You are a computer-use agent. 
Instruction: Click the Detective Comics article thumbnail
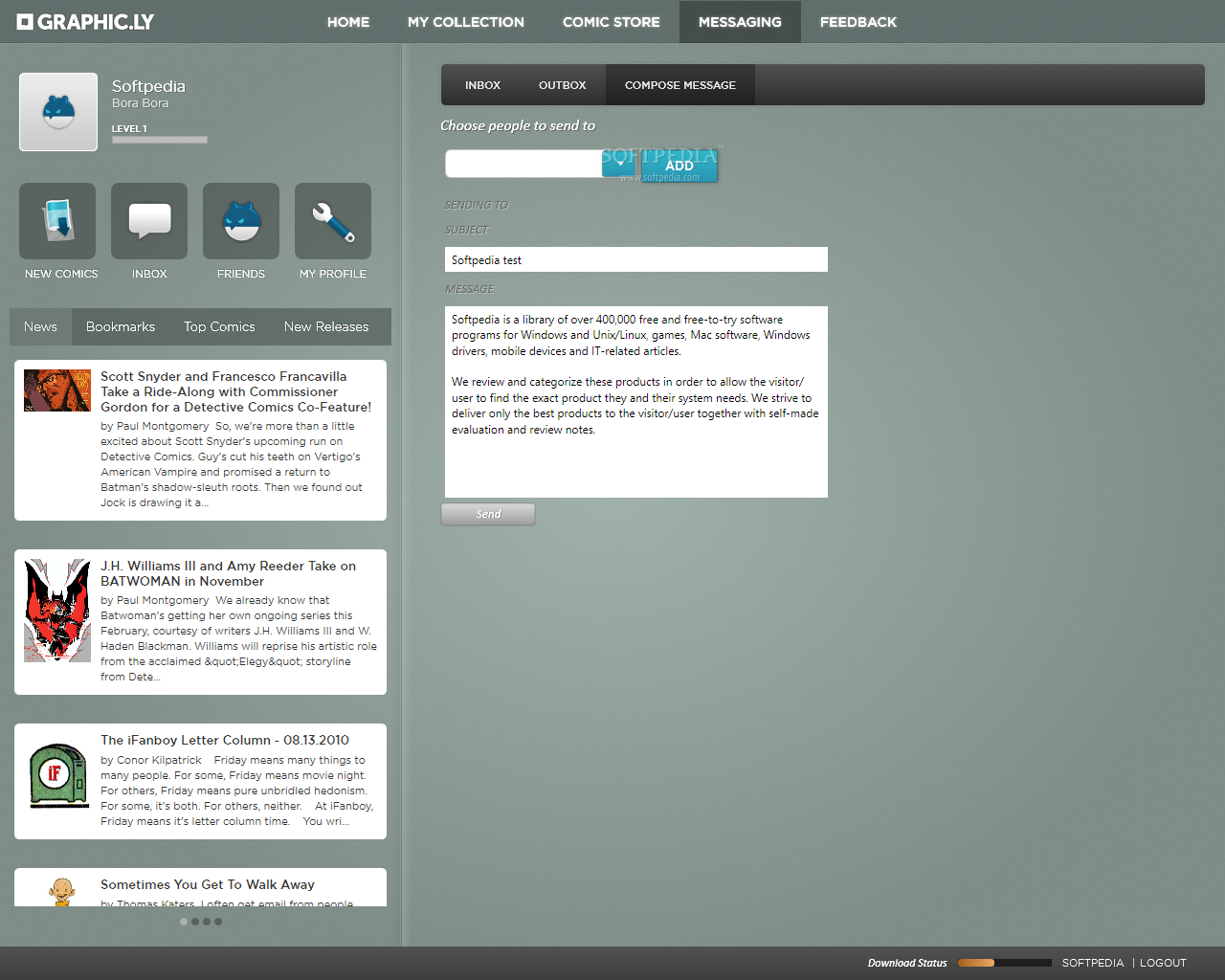coord(57,390)
